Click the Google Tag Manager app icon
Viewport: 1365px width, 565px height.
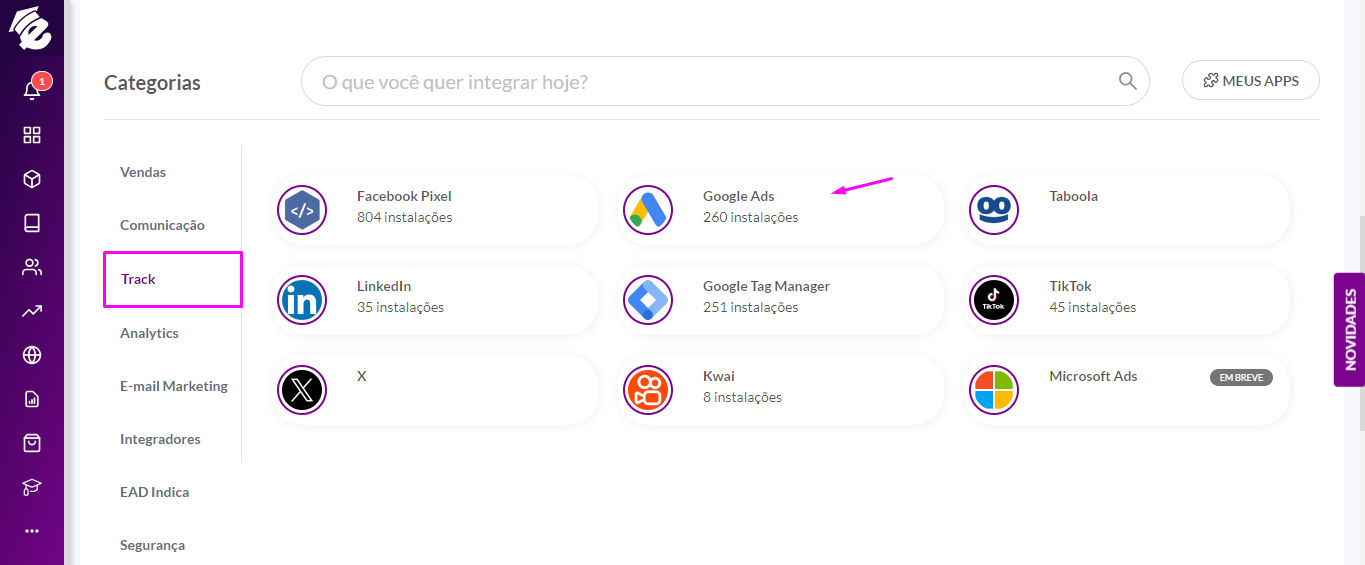[648, 300]
